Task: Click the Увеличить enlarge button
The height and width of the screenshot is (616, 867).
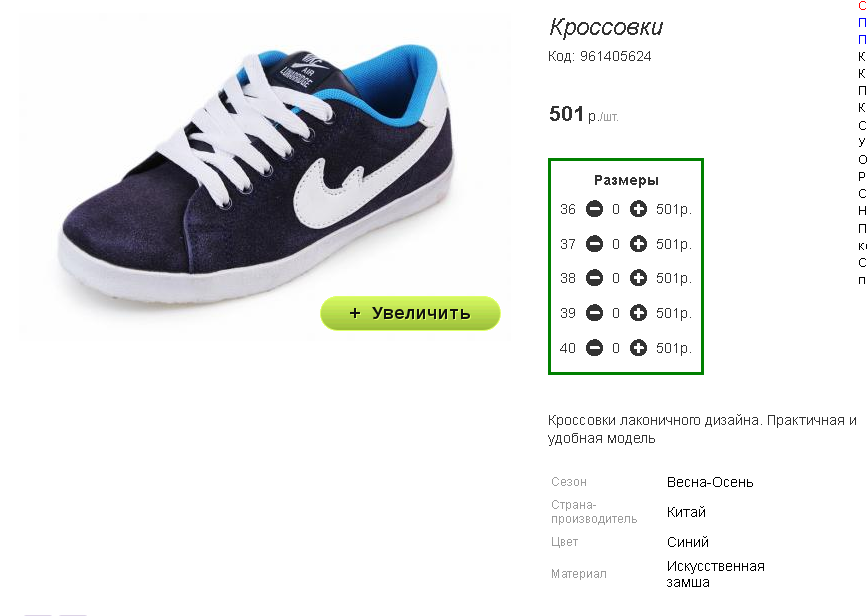Action: pyautogui.click(x=410, y=313)
